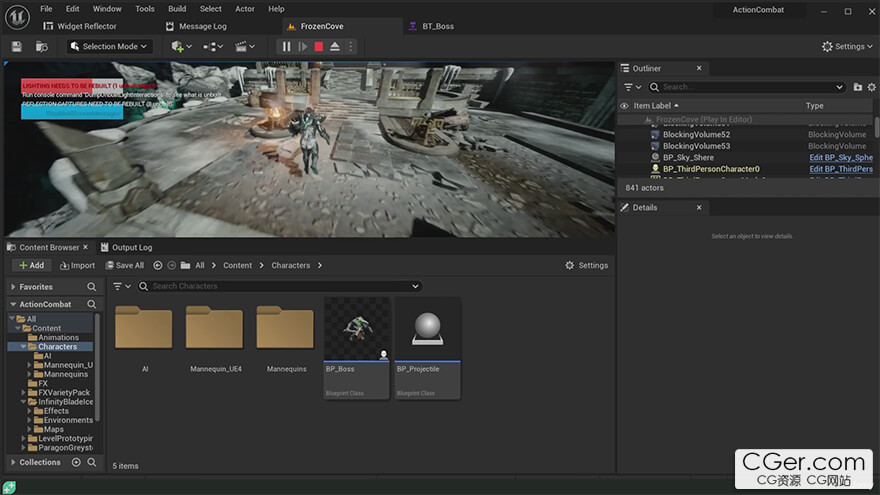
Task: Open the Edit BP_Sky_Sphe link
Action: [x=841, y=158]
